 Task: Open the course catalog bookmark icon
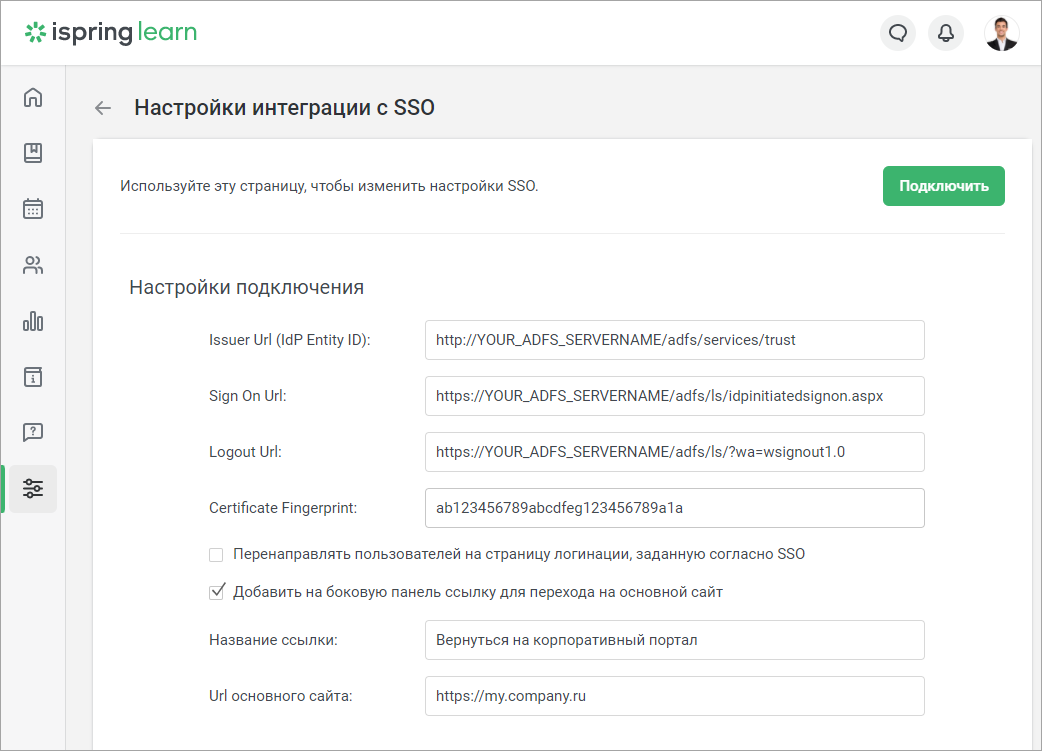(33, 153)
